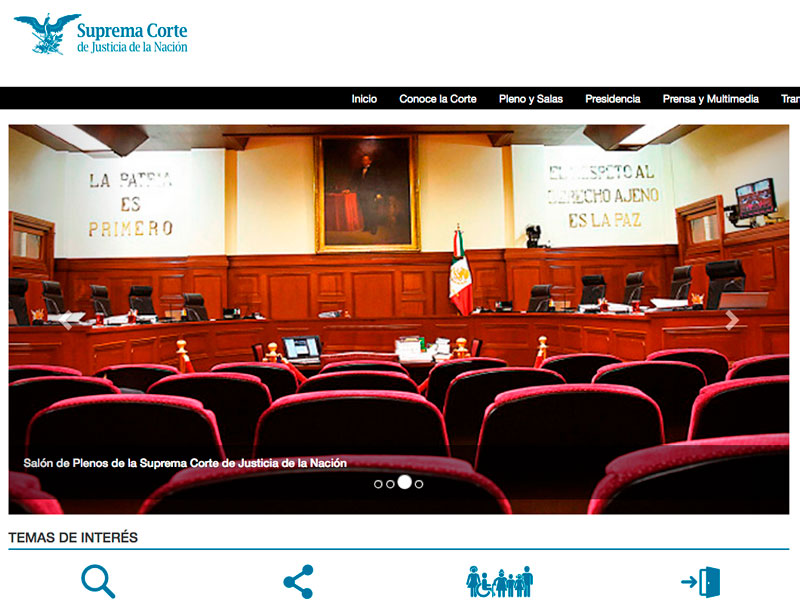Open Conoce la Corte menu
The height and width of the screenshot is (600, 800).
(438, 99)
